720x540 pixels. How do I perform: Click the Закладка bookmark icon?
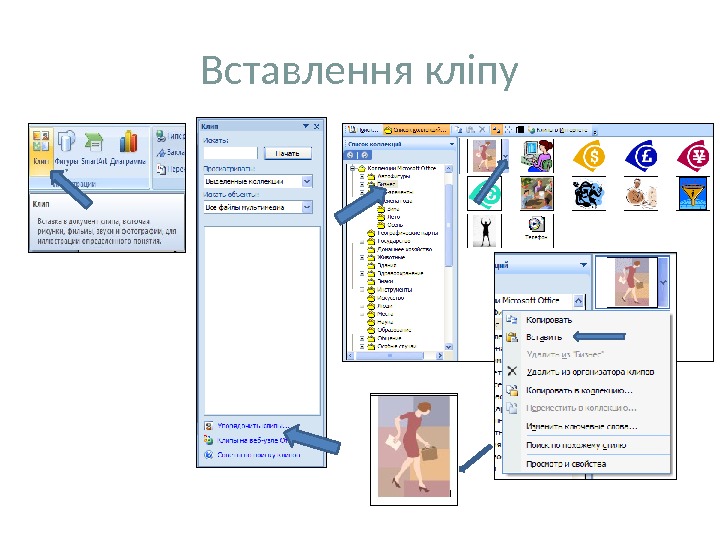(161, 152)
